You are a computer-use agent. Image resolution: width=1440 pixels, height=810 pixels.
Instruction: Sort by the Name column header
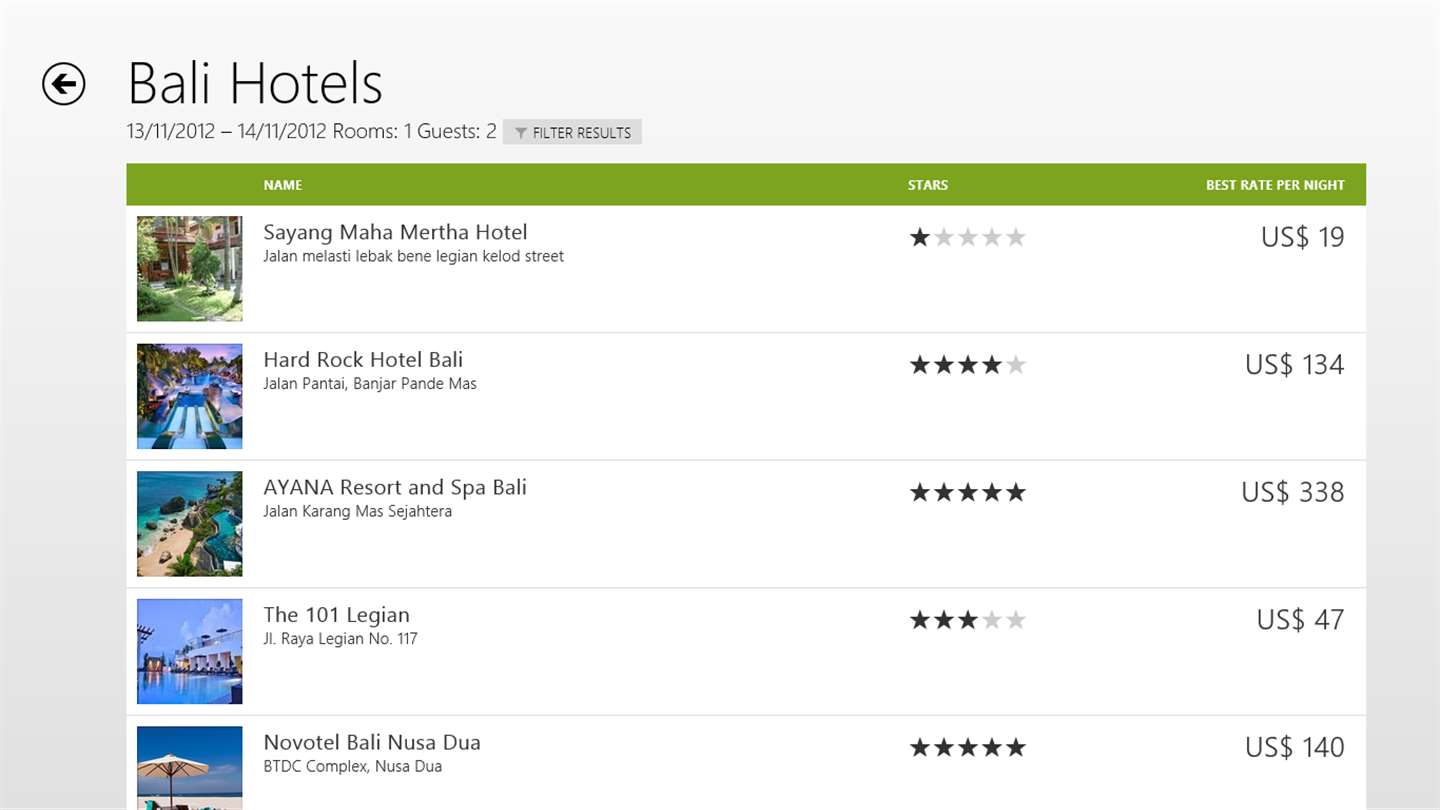[283, 185]
